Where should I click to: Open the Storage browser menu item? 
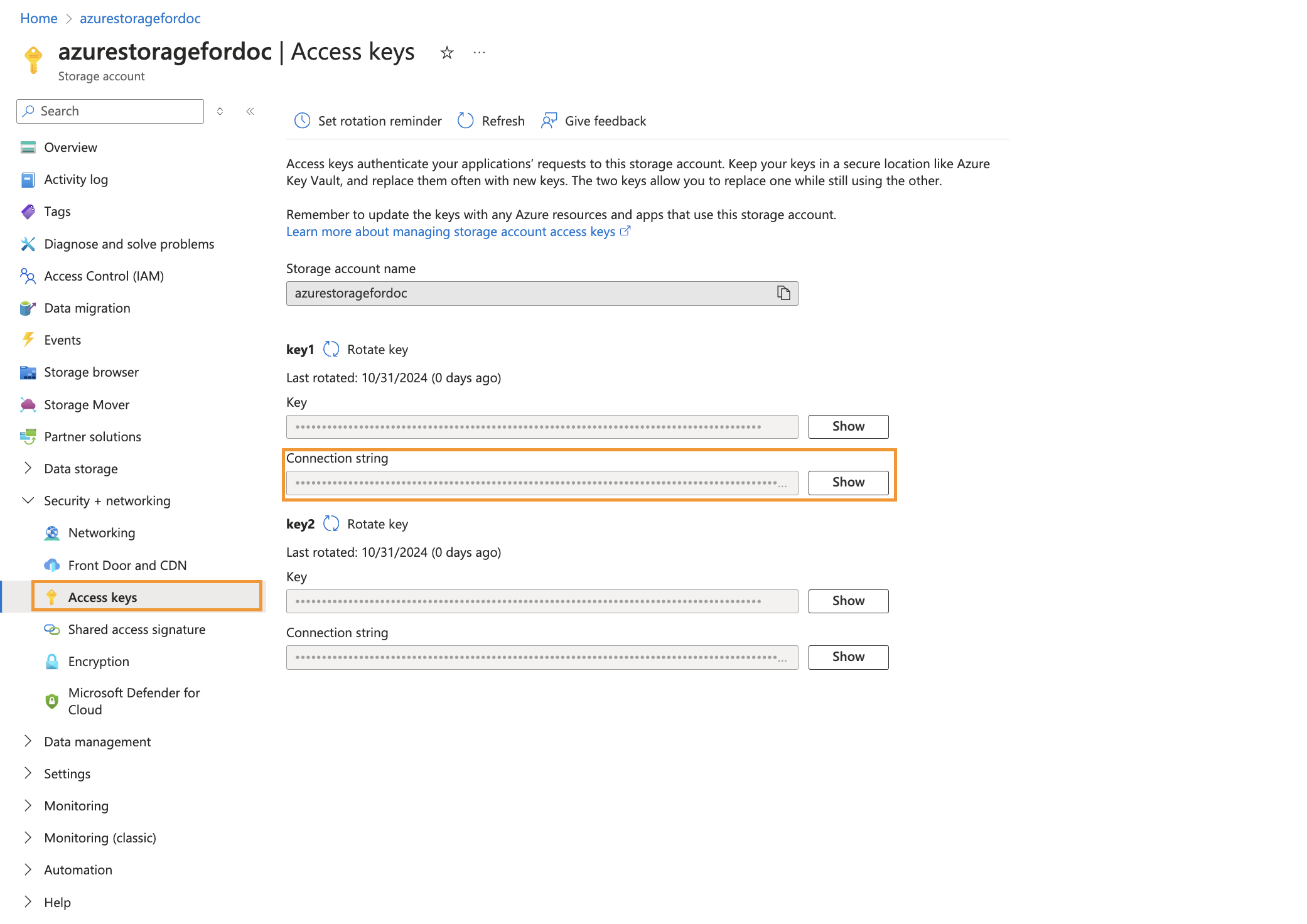point(91,372)
